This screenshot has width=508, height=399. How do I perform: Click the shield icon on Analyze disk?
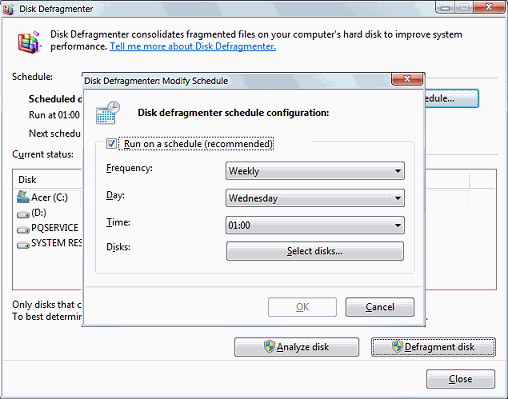[269, 347]
